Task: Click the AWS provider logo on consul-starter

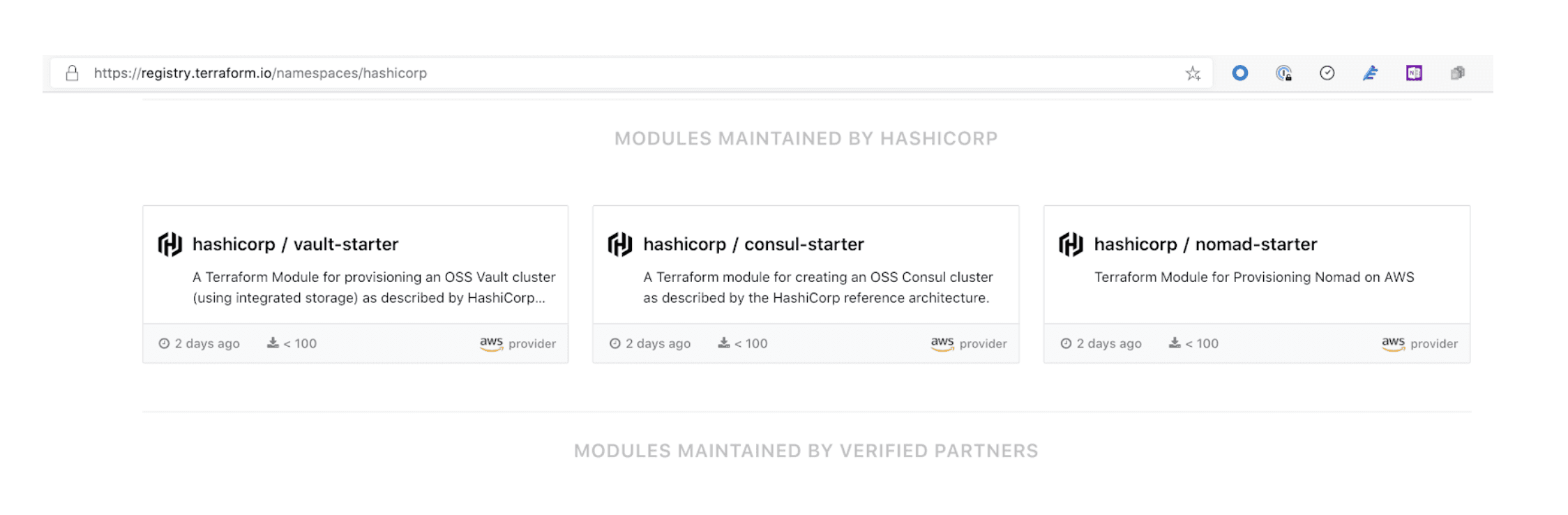Action: tap(942, 343)
